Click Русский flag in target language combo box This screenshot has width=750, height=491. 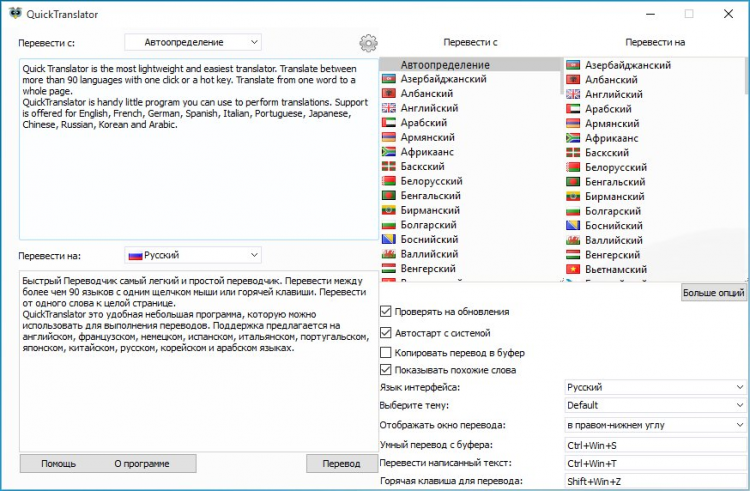(135, 256)
